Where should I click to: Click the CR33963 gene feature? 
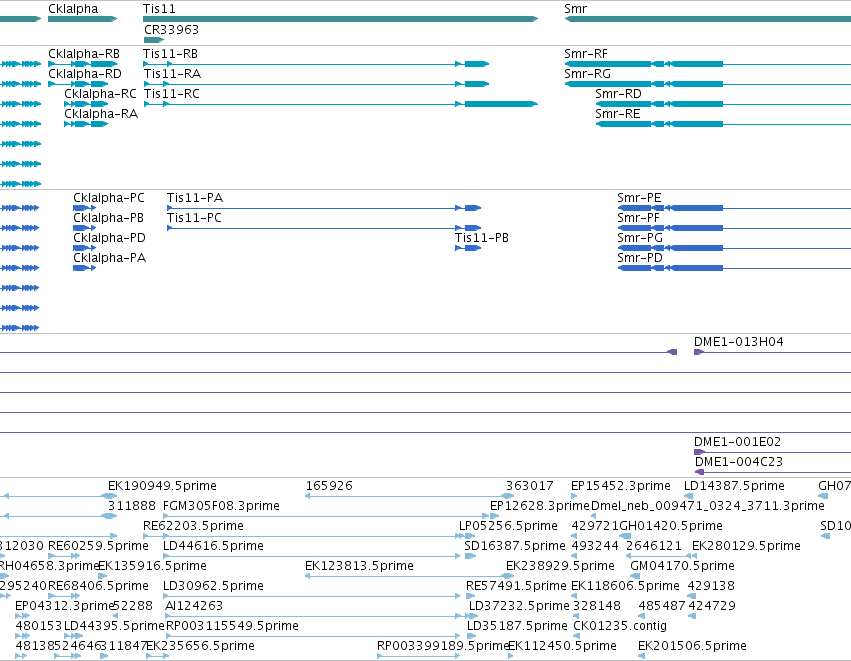pos(154,40)
